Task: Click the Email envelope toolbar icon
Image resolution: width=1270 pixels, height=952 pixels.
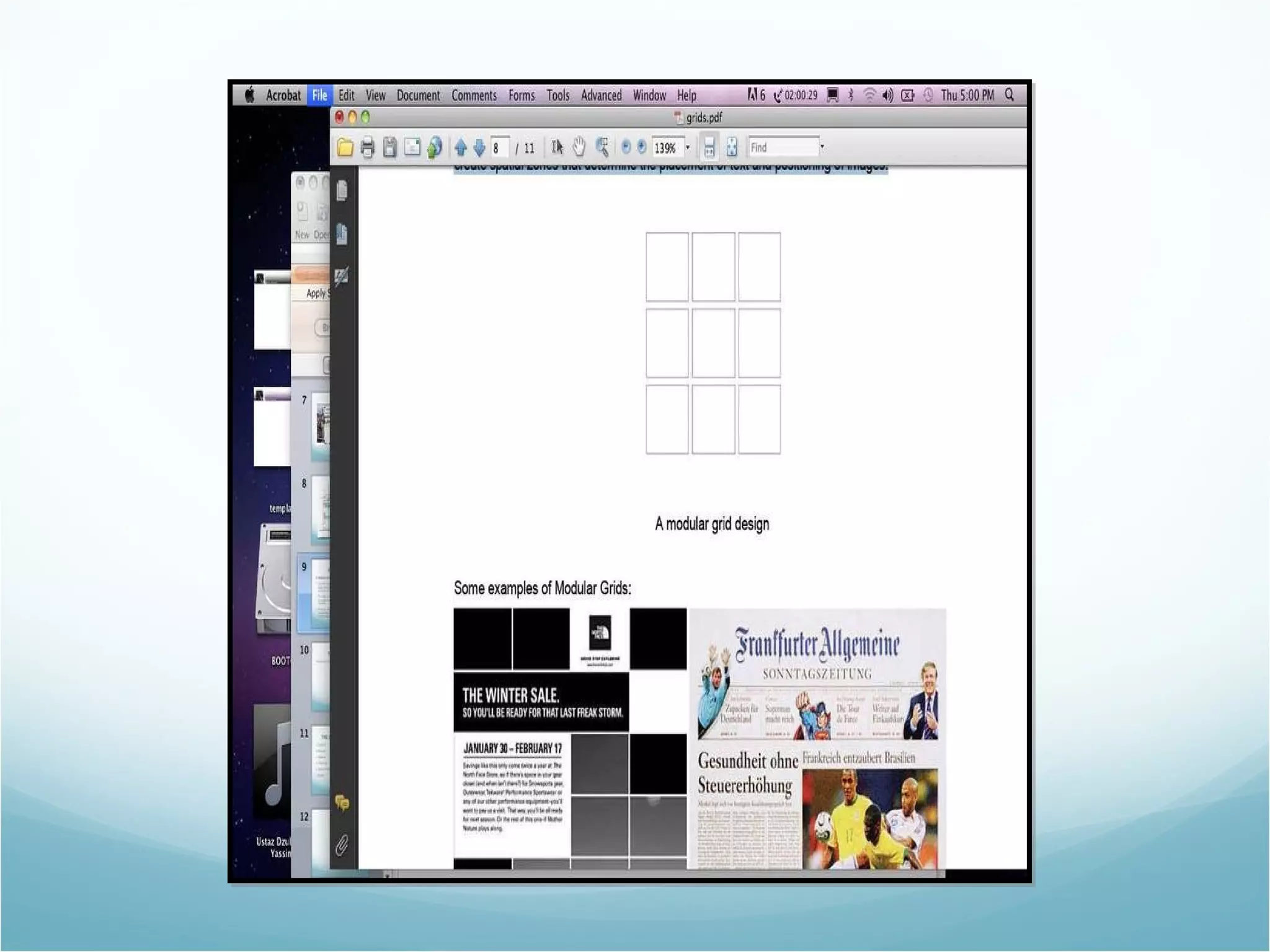Action: pos(412,148)
